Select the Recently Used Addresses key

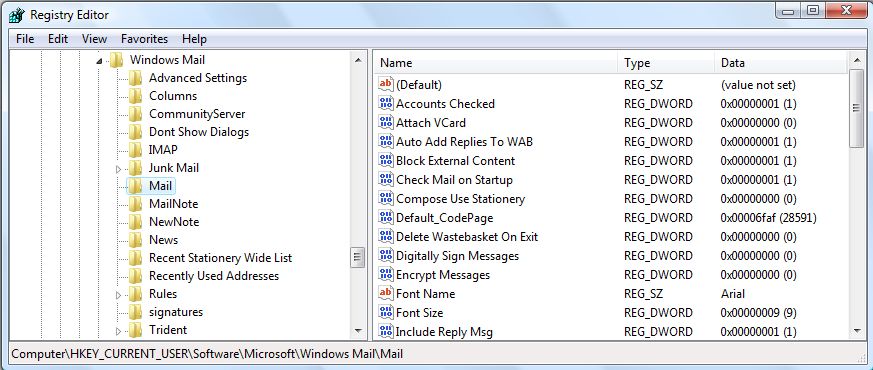coord(214,276)
